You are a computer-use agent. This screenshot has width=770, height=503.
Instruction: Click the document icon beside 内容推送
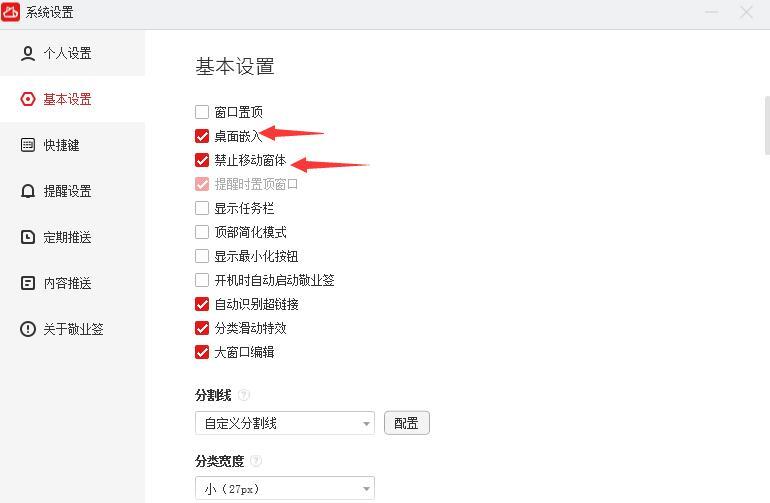(28, 283)
